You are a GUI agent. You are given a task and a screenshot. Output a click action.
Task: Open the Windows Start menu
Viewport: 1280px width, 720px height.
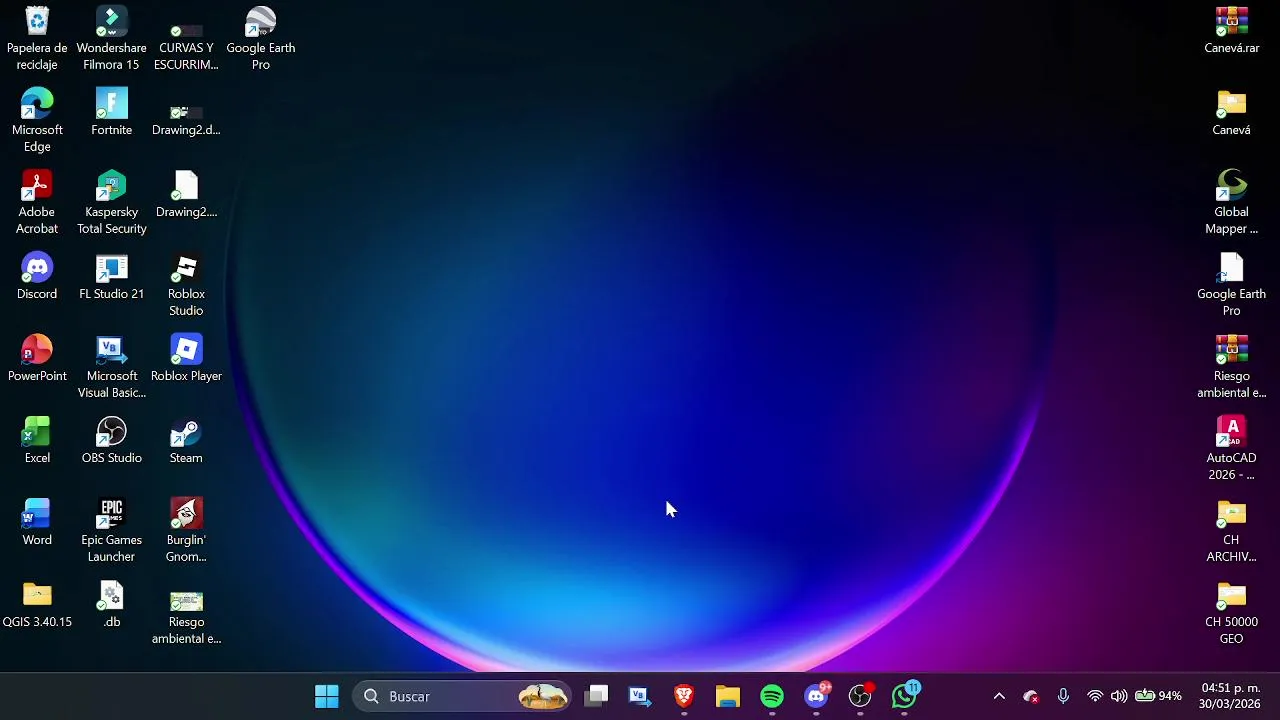pyautogui.click(x=327, y=696)
